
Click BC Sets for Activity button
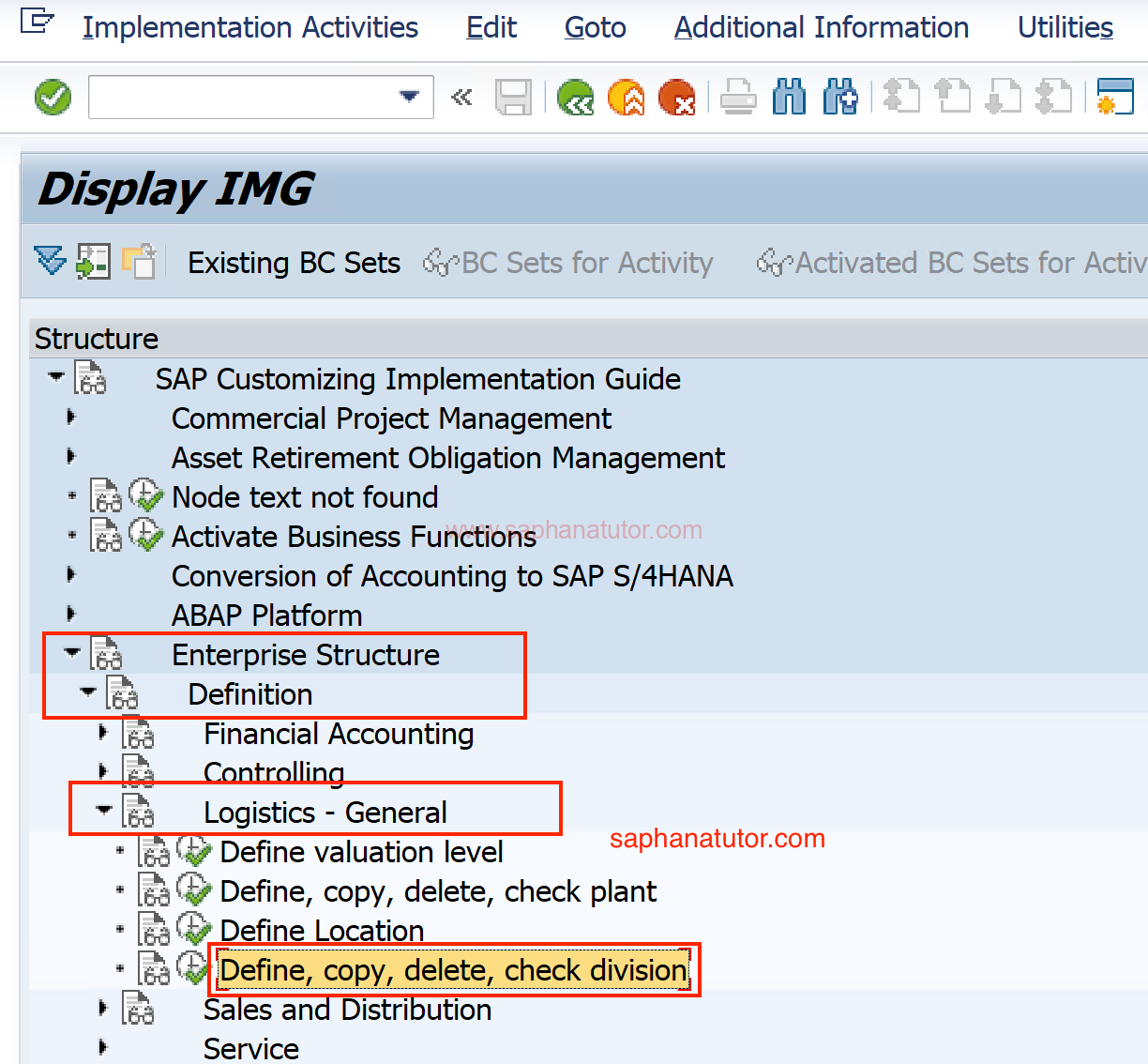point(568,263)
